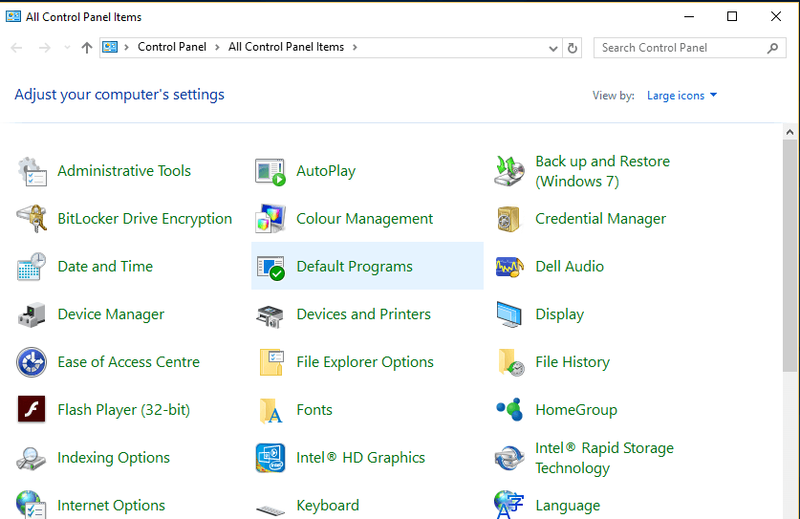Click the Device Manager icon
The image size is (800, 519).
pyautogui.click(x=32, y=314)
